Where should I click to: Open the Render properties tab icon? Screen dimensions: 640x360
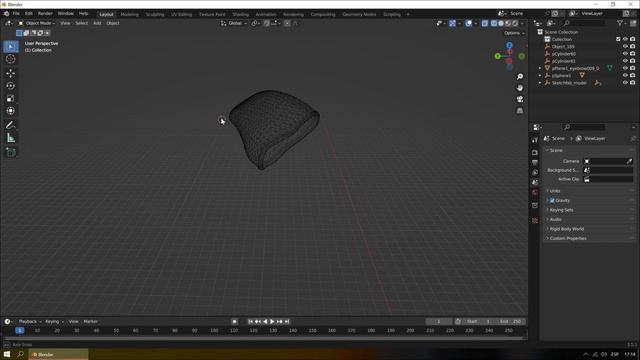[x=535, y=152]
